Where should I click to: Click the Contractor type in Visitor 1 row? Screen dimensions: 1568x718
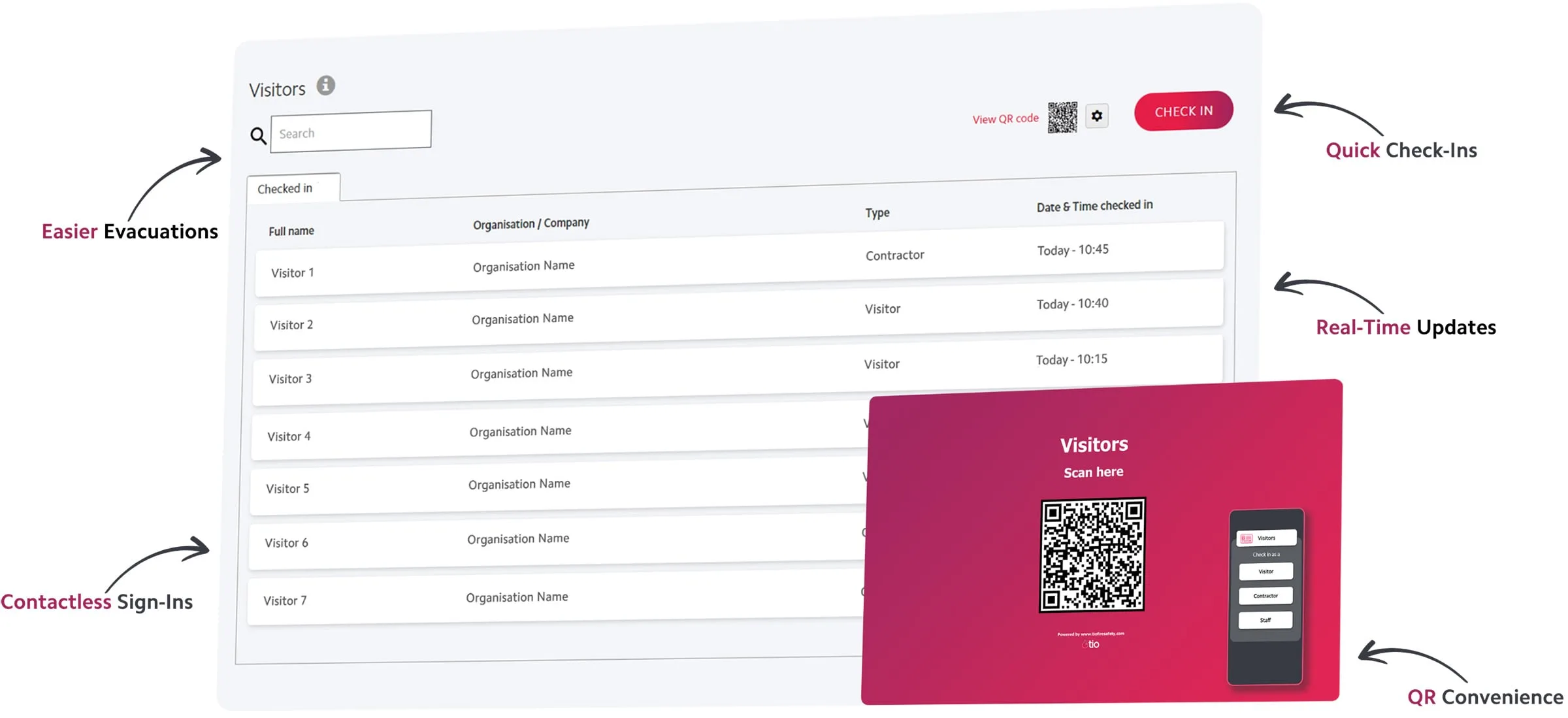[x=895, y=255]
